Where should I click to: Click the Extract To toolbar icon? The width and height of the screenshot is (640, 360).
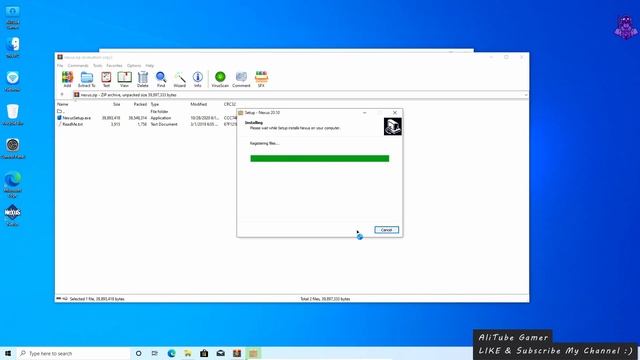point(87,79)
